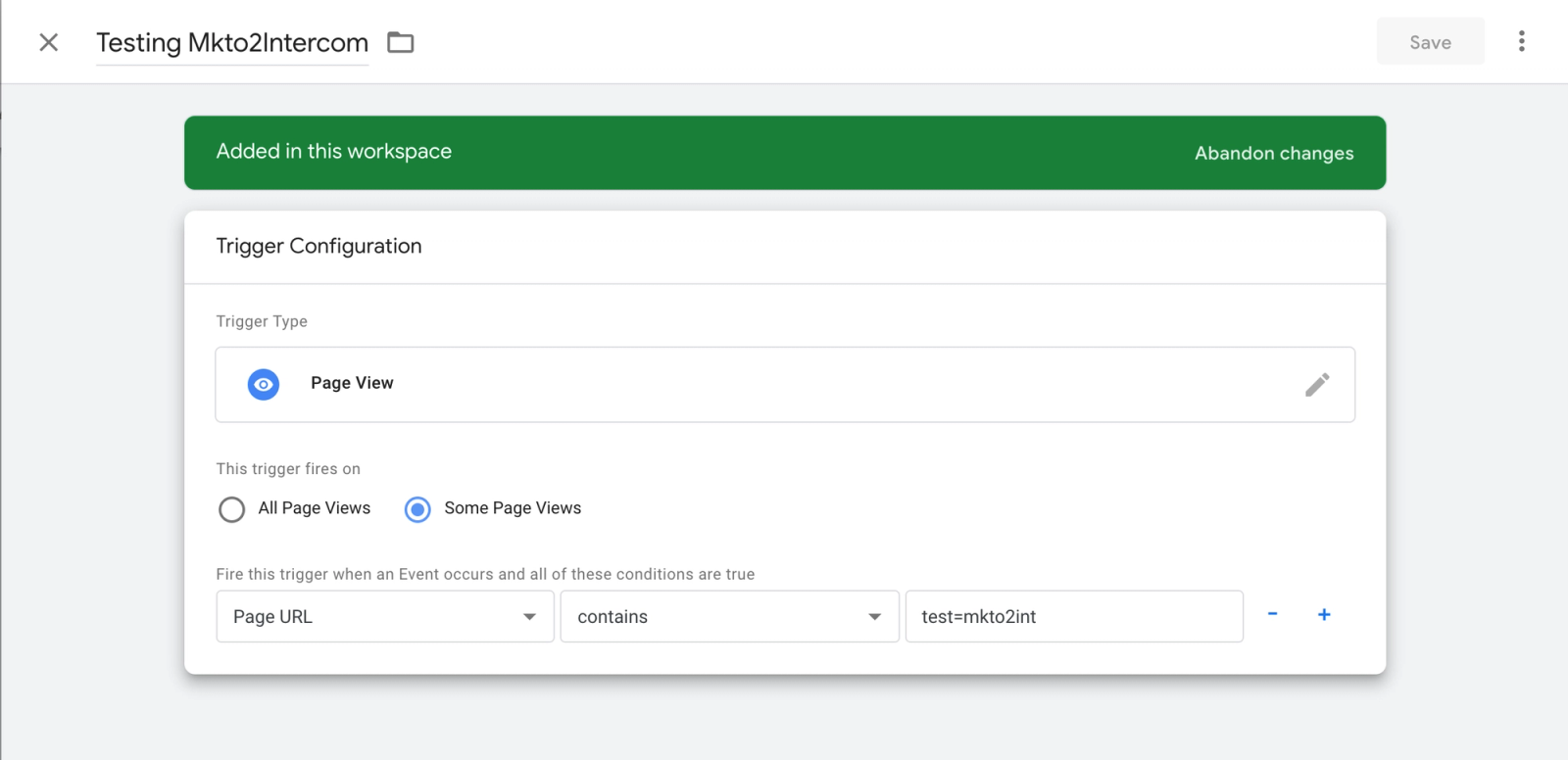Click the pencil icon to edit trigger type
Viewport: 1568px width, 760px height.
(1317, 384)
